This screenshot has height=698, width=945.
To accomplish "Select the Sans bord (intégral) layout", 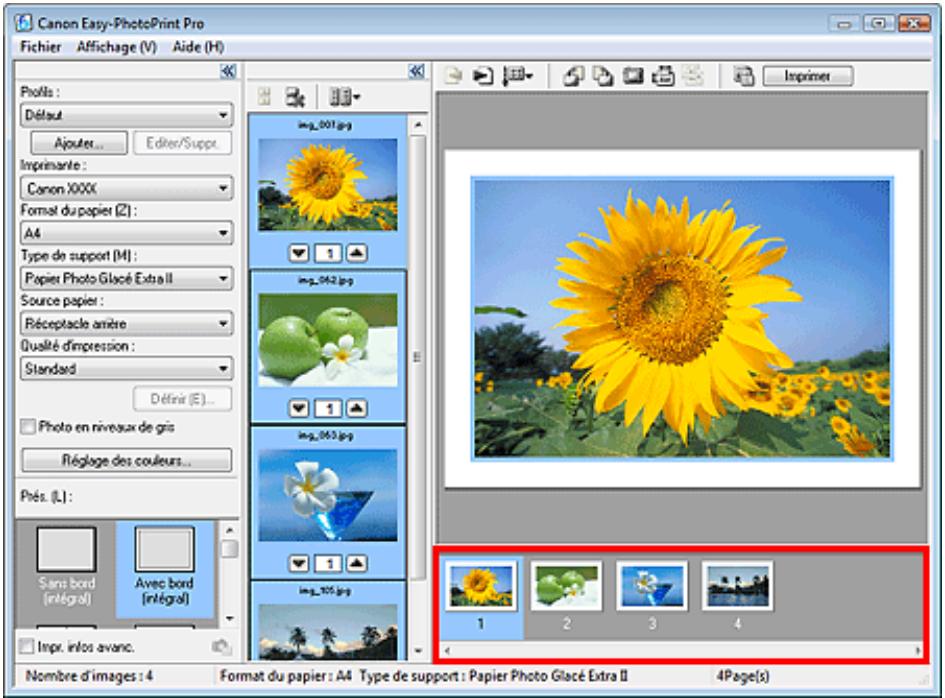I will [66, 567].
